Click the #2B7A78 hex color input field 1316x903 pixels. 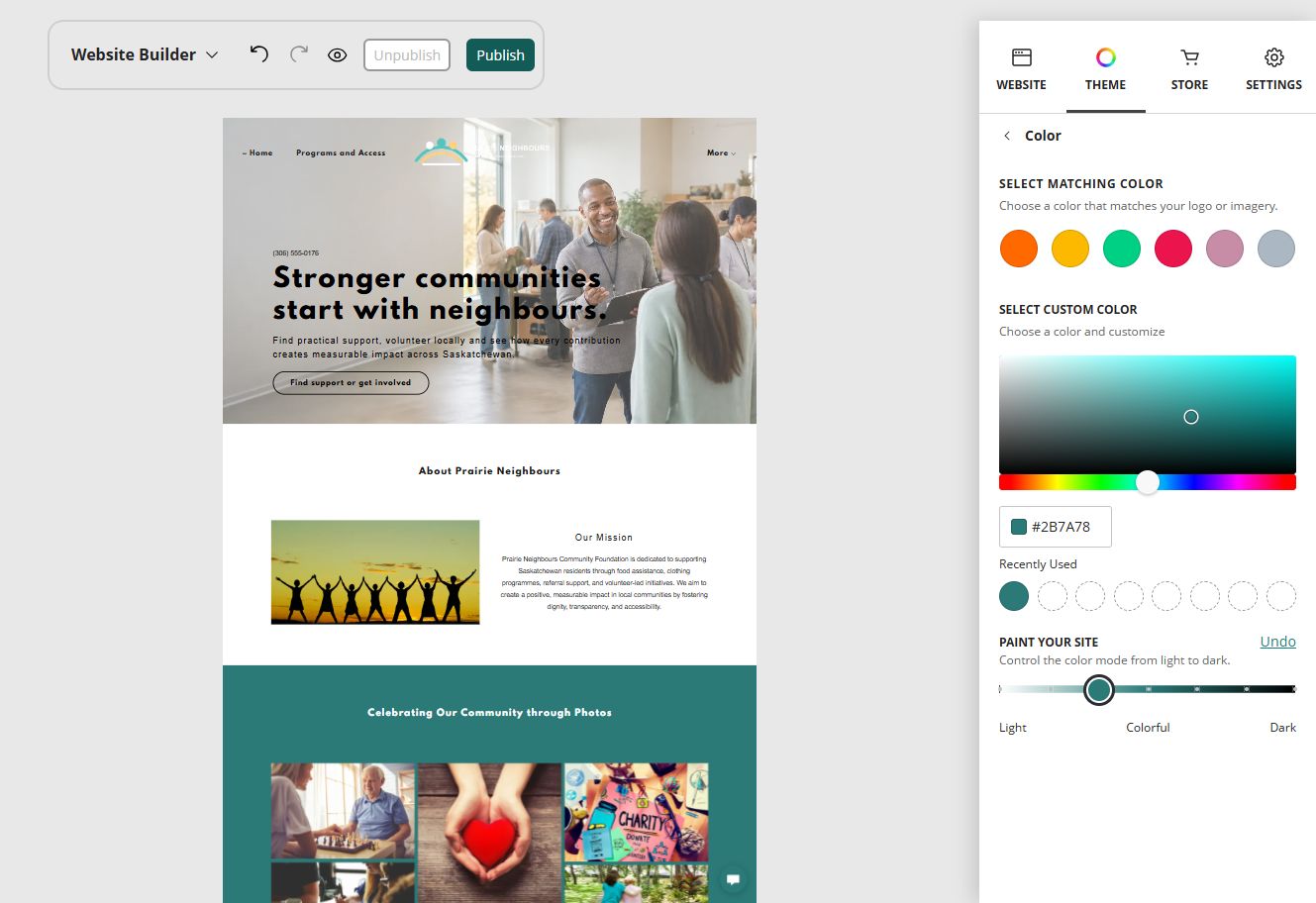pyautogui.click(x=1056, y=527)
